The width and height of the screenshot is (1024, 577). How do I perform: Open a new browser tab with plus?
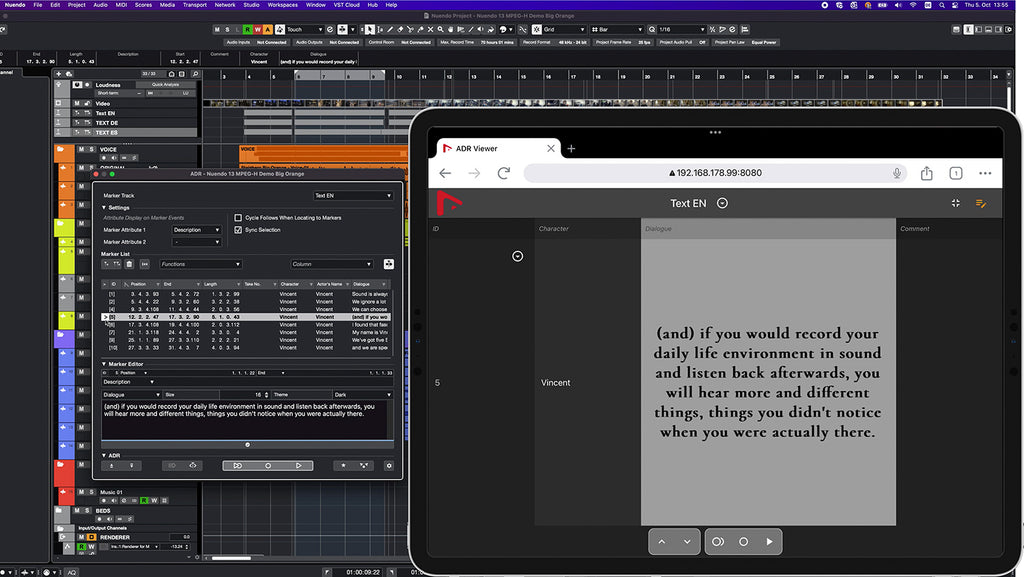[x=571, y=149]
